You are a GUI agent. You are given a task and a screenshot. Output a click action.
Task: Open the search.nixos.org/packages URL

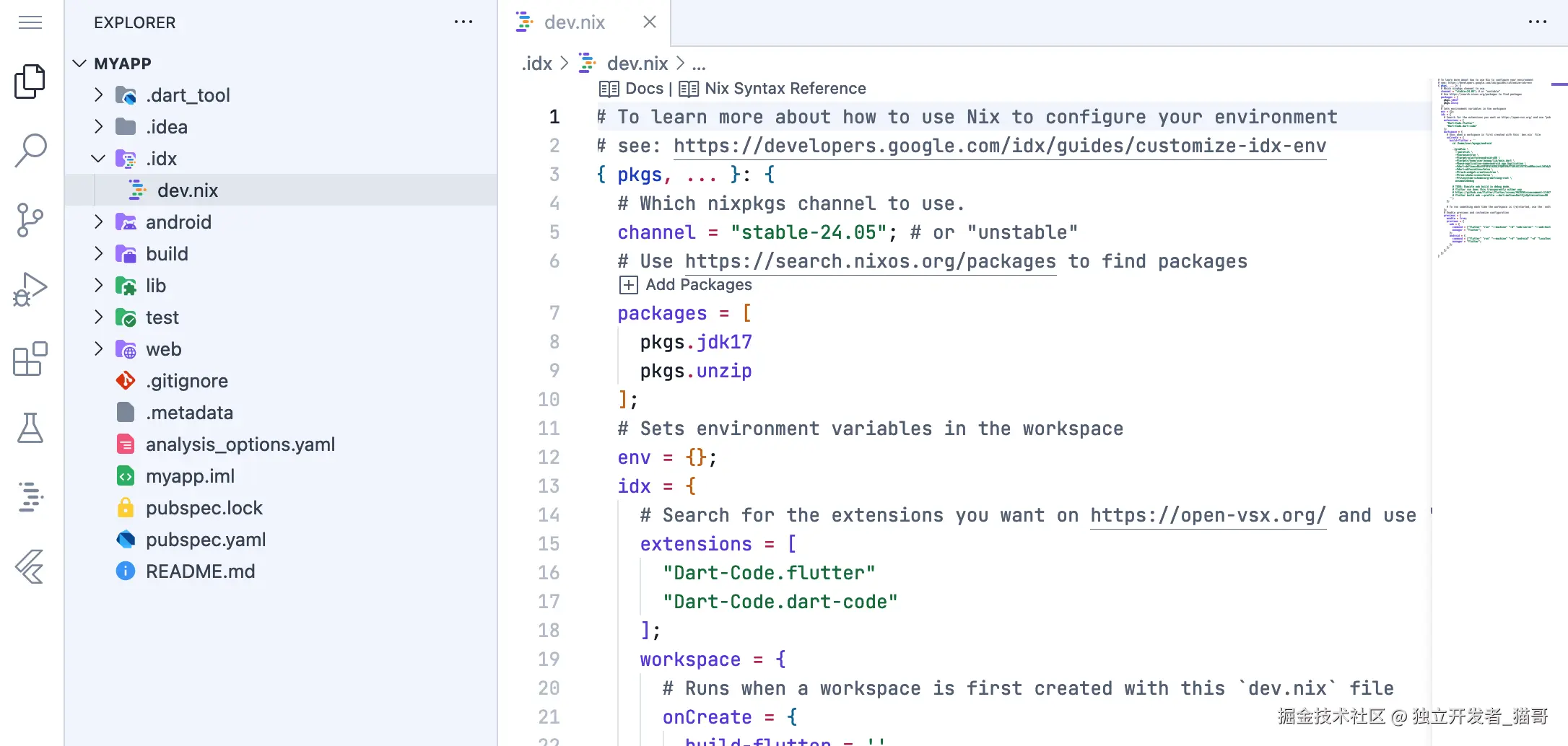[x=871, y=262]
